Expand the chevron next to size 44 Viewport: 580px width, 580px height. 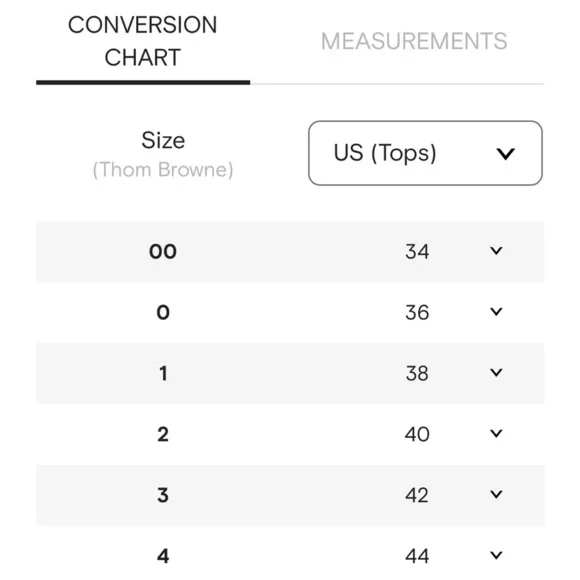tap(496, 555)
